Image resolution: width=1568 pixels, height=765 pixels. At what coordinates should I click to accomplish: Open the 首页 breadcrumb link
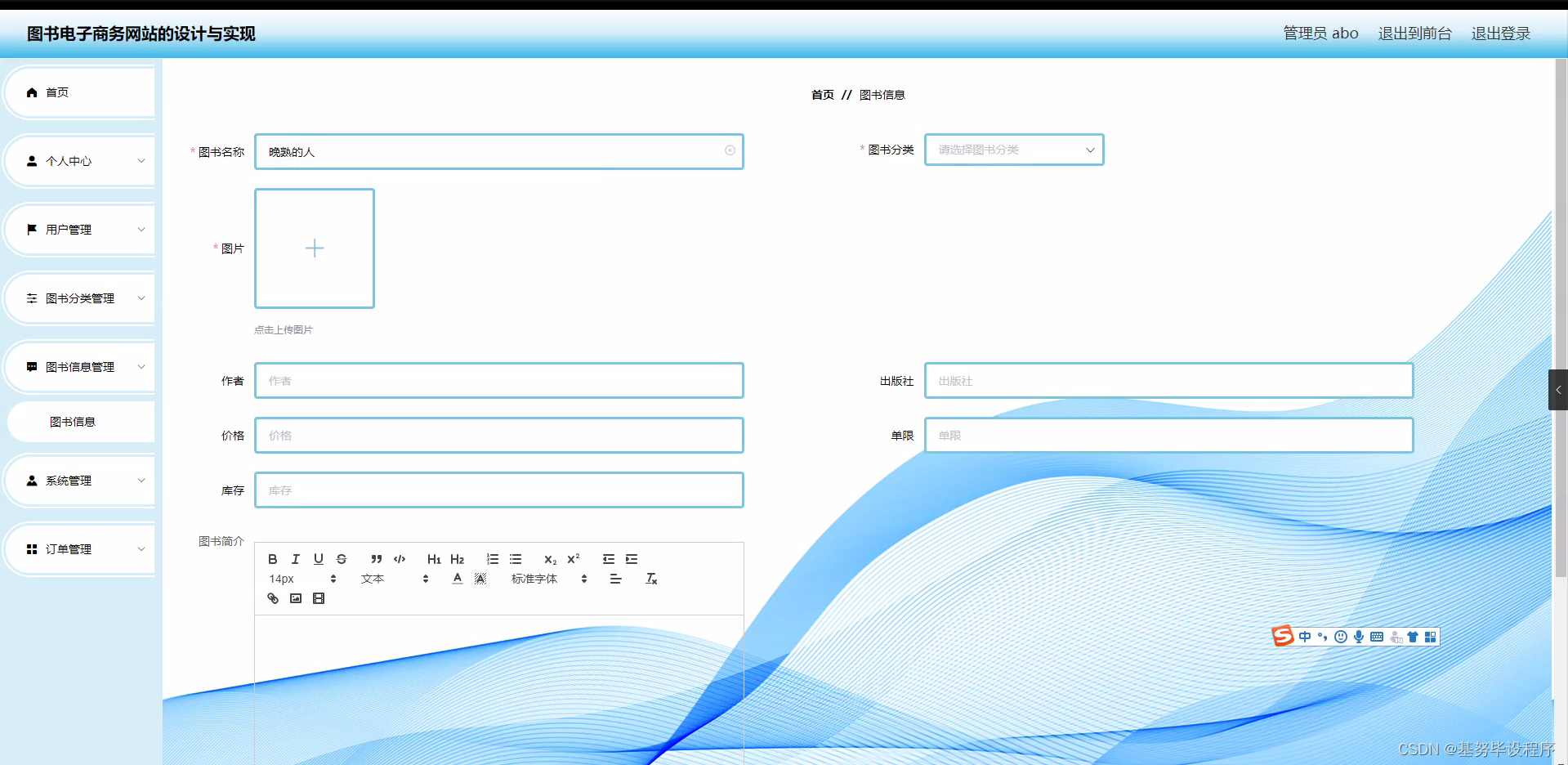(x=822, y=95)
